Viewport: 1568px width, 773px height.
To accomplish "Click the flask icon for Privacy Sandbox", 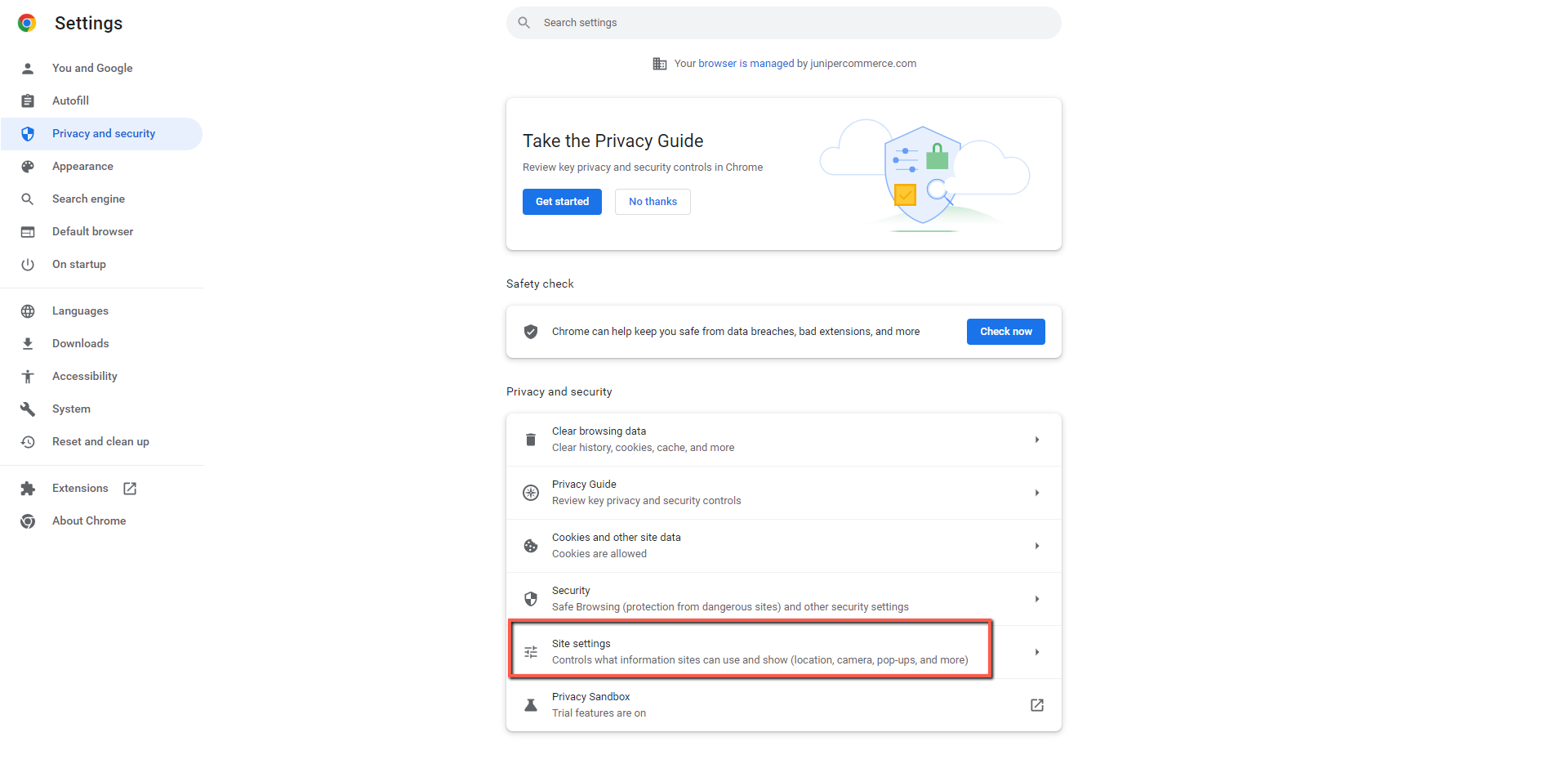I will [531, 705].
